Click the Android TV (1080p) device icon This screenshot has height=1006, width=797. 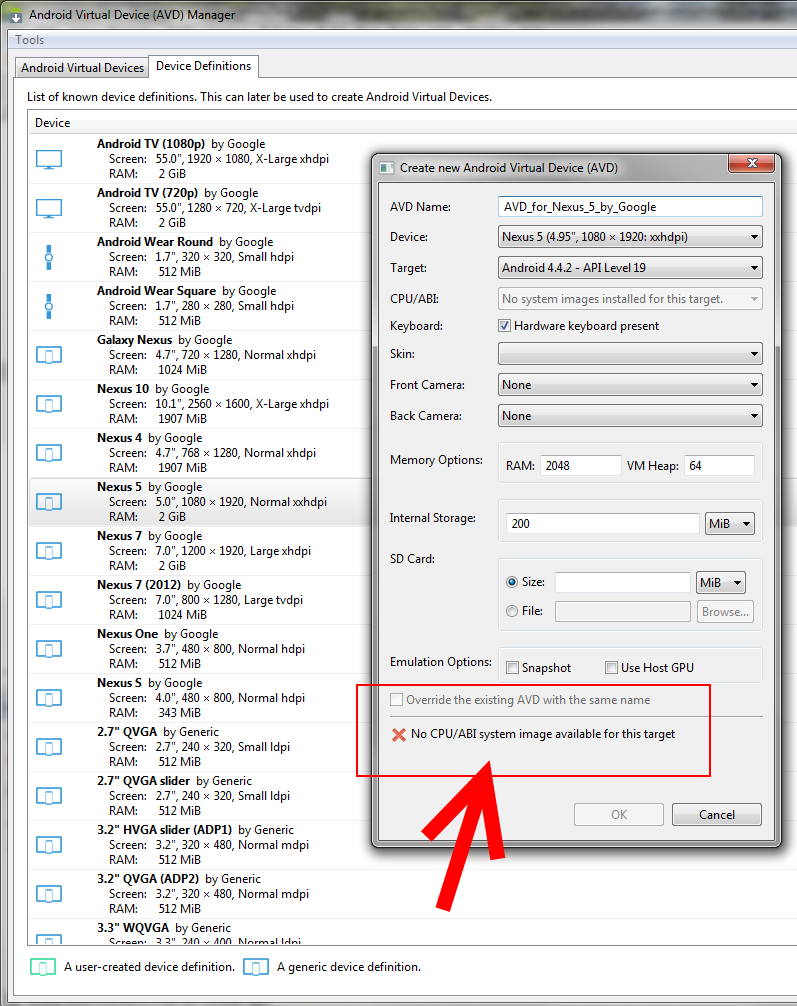coord(49,159)
